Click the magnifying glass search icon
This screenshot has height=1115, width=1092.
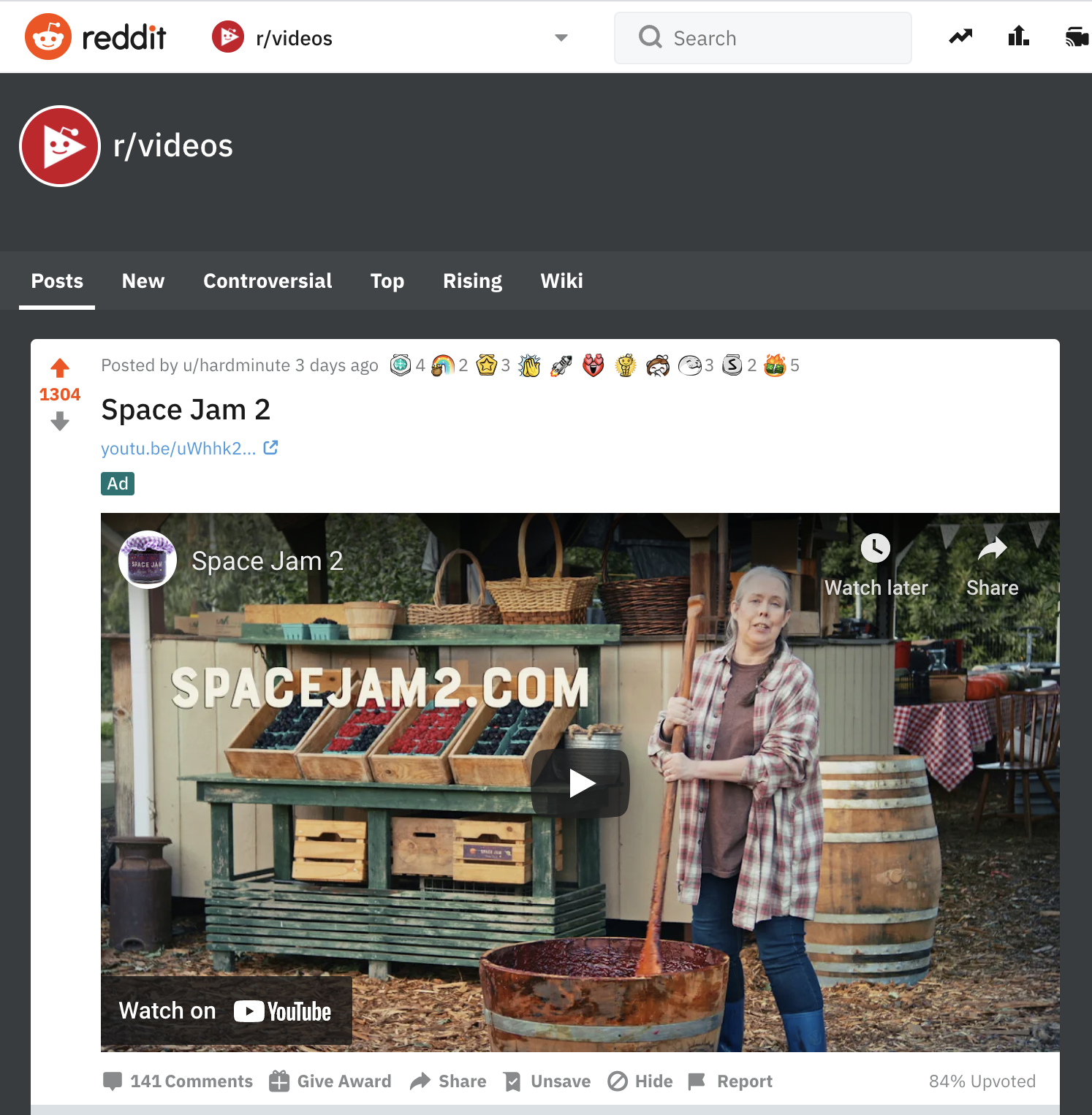click(x=650, y=37)
